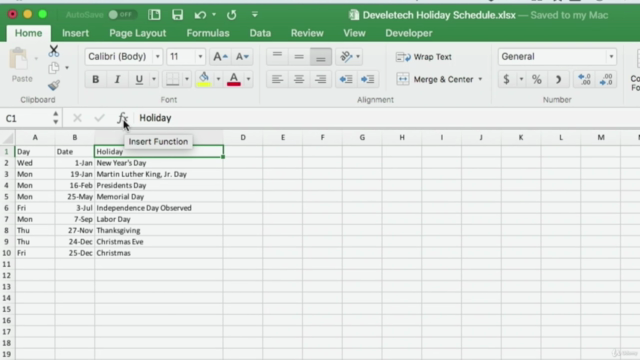Screen dimensions: 640x360
Task: Apply comma style
Action: [558, 79]
